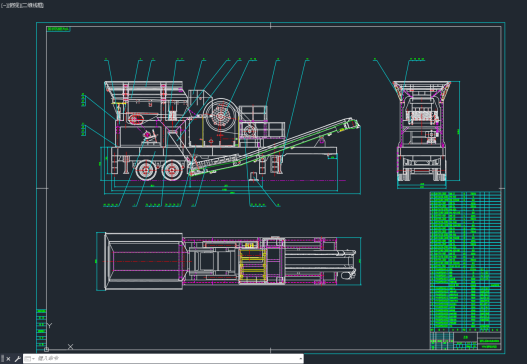The image size is (527, 364).
Task: Expand command history arrow at command line end
Action: pyautogui.click(x=300, y=359)
